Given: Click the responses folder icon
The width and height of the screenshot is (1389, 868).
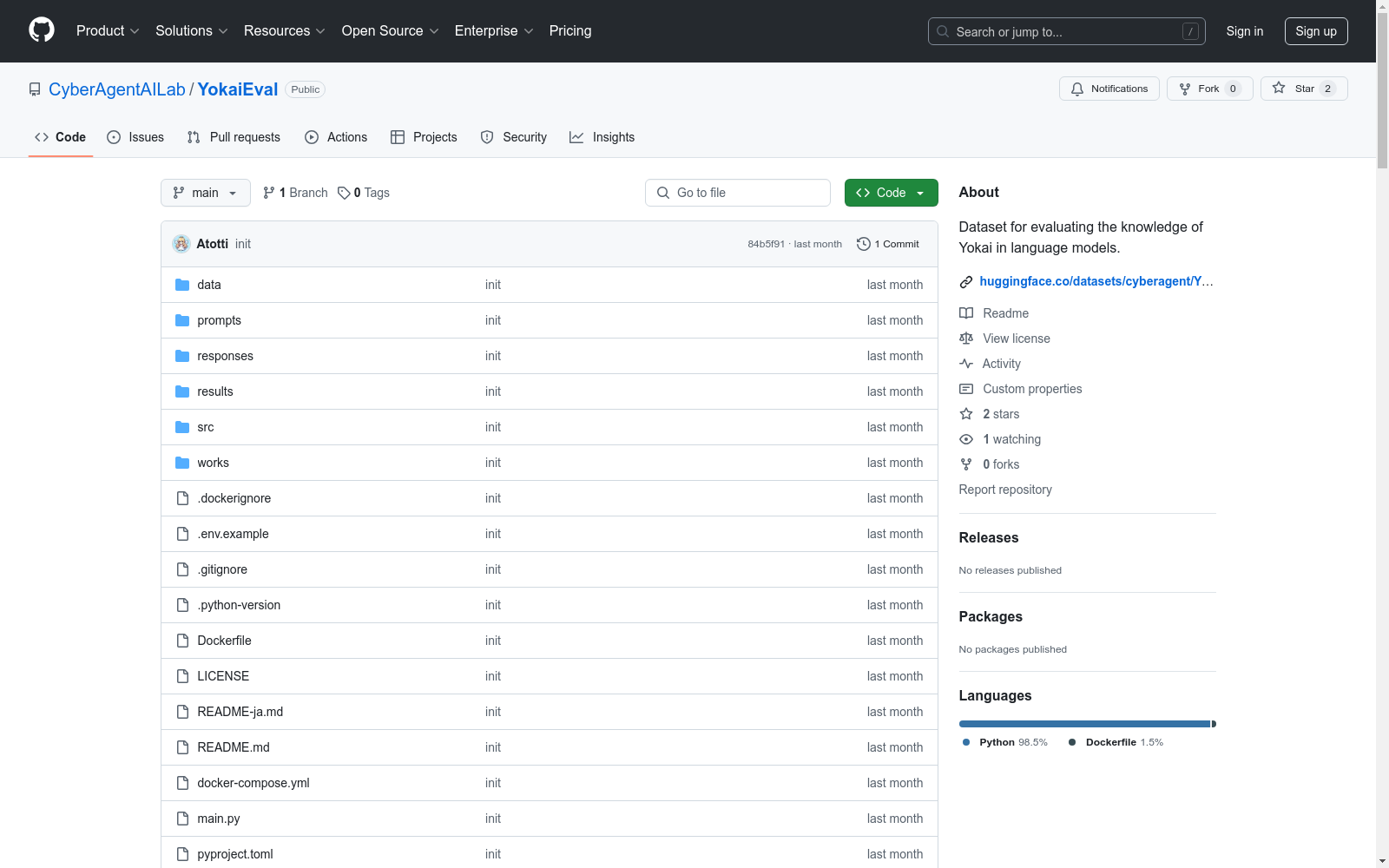Looking at the screenshot, I should [x=182, y=356].
